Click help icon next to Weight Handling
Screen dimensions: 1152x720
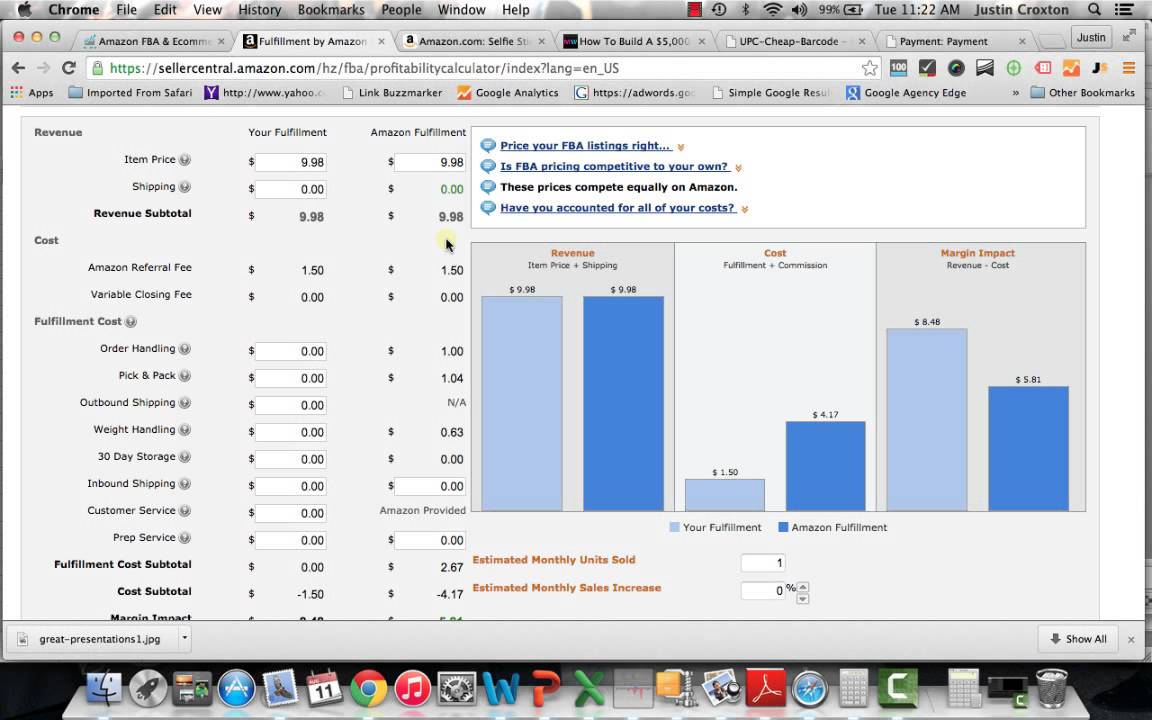click(x=185, y=430)
